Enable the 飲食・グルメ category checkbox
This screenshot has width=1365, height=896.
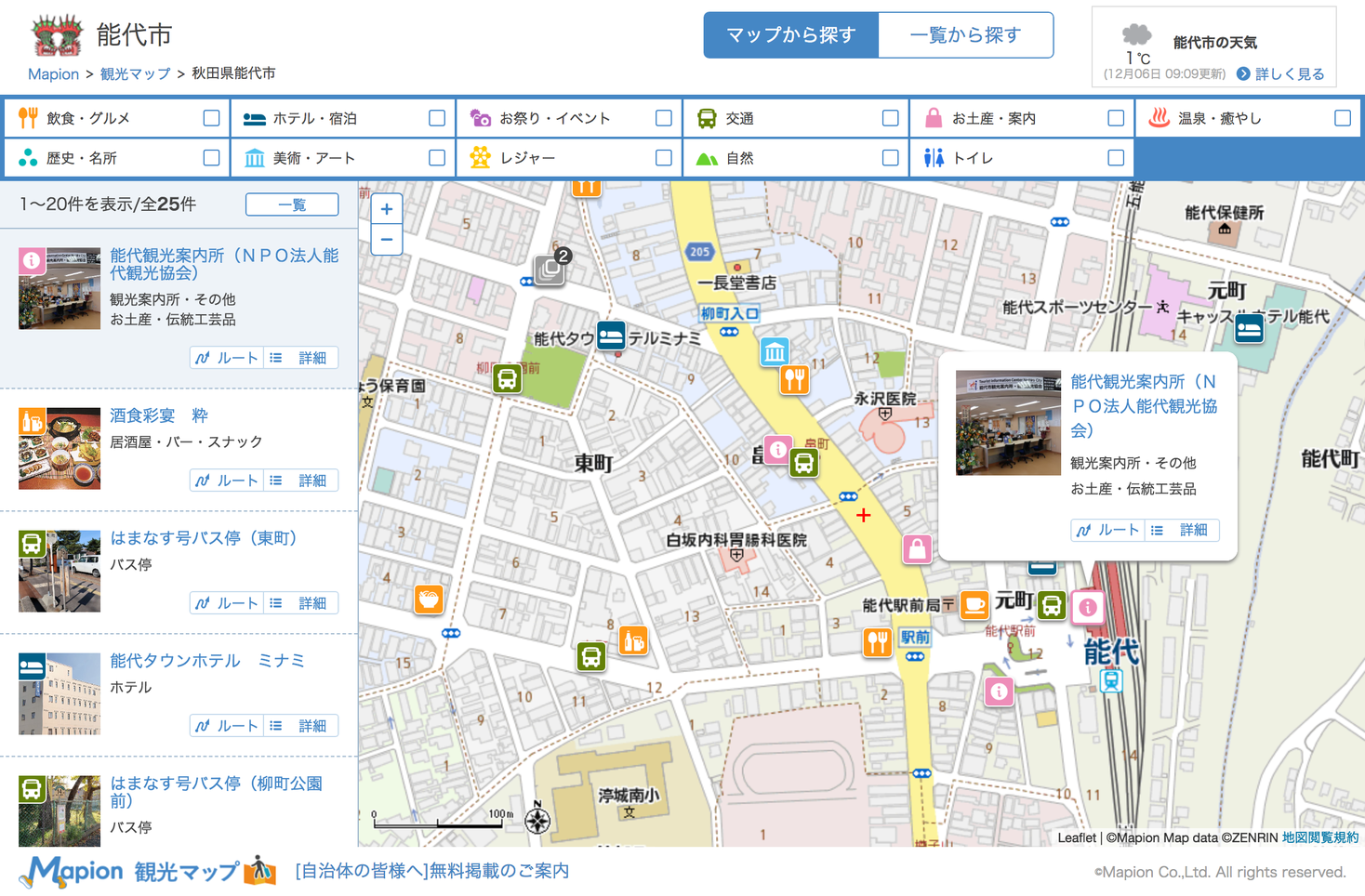[x=211, y=118]
